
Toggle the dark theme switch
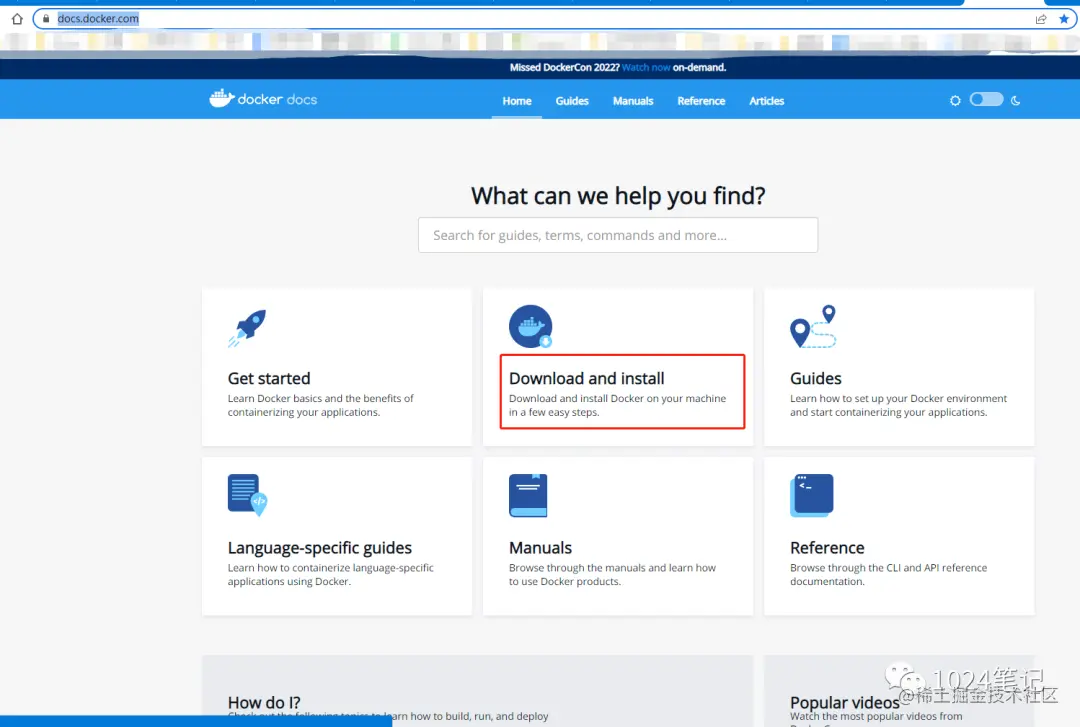[986, 99]
